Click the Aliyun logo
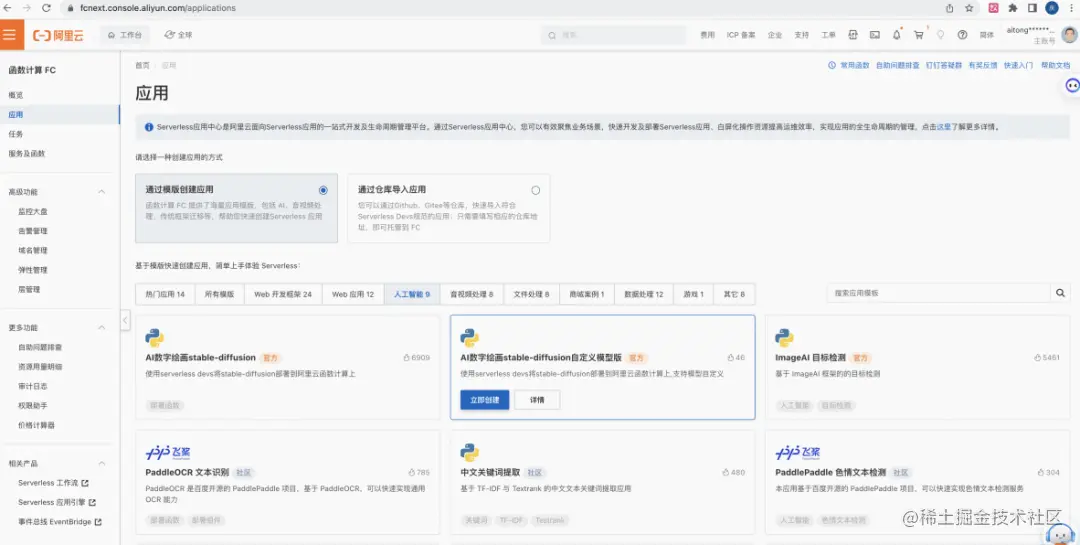The image size is (1080, 545). coord(59,35)
